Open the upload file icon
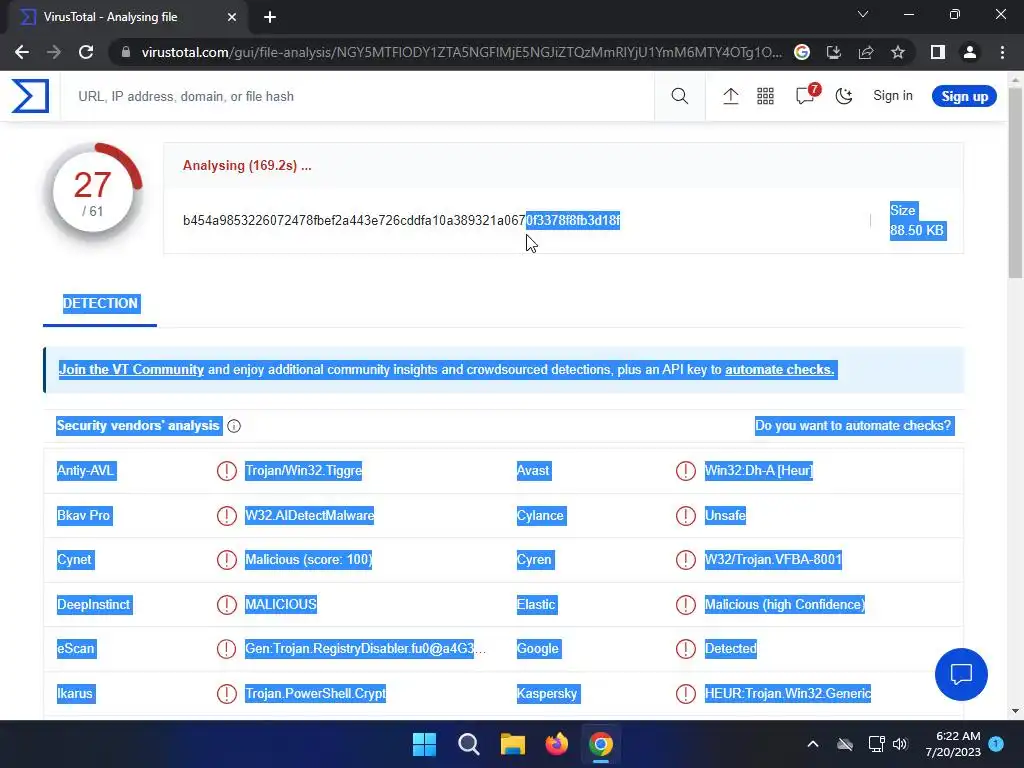The height and width of the screenshot is (768, 1024). pos(730,96)
